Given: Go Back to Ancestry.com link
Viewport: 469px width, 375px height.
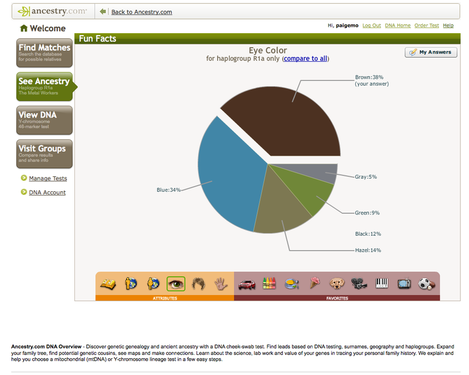Looking at the screenshot, I should (x=142, y=12).
